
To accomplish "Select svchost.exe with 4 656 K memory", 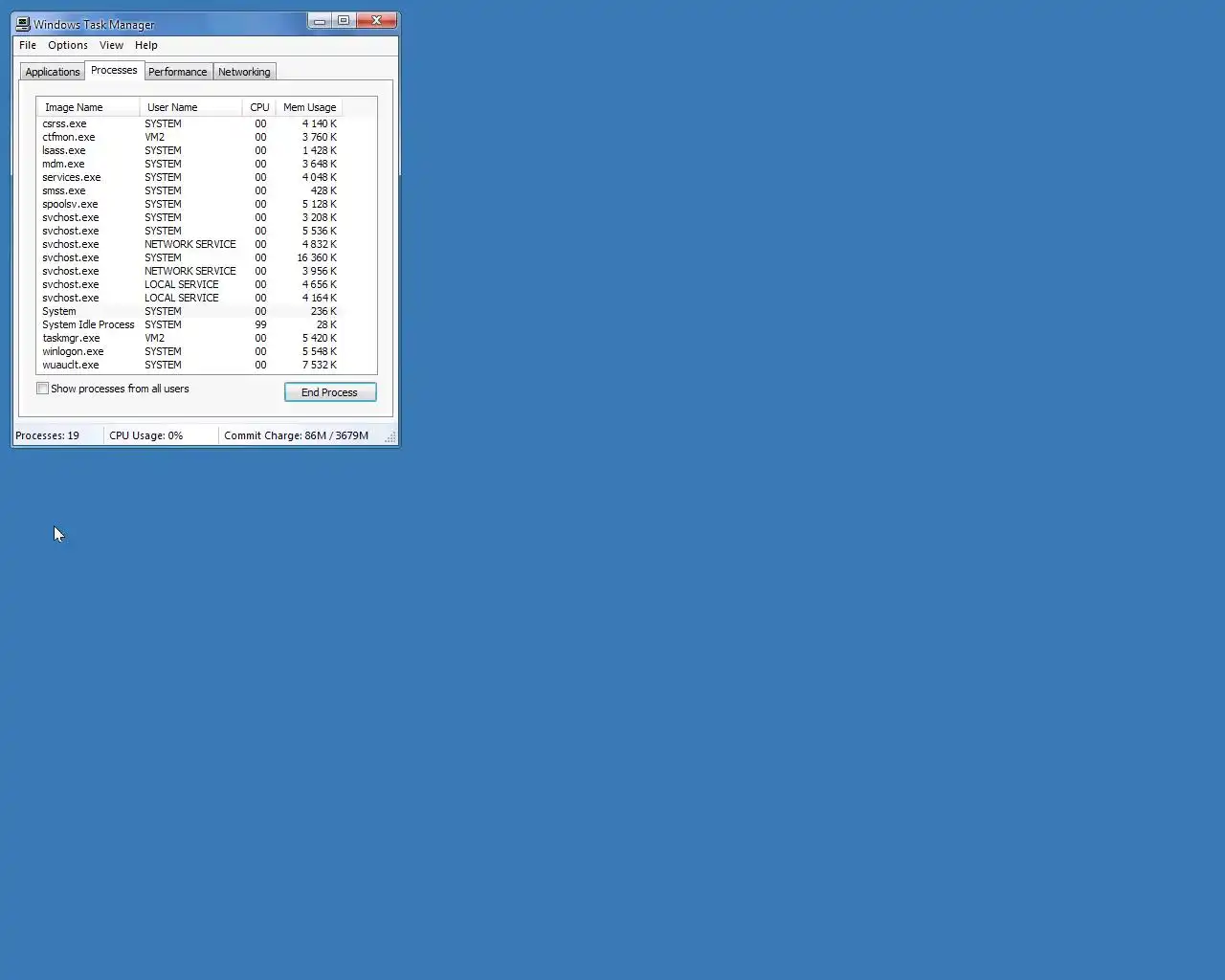I will pos(189,284).
